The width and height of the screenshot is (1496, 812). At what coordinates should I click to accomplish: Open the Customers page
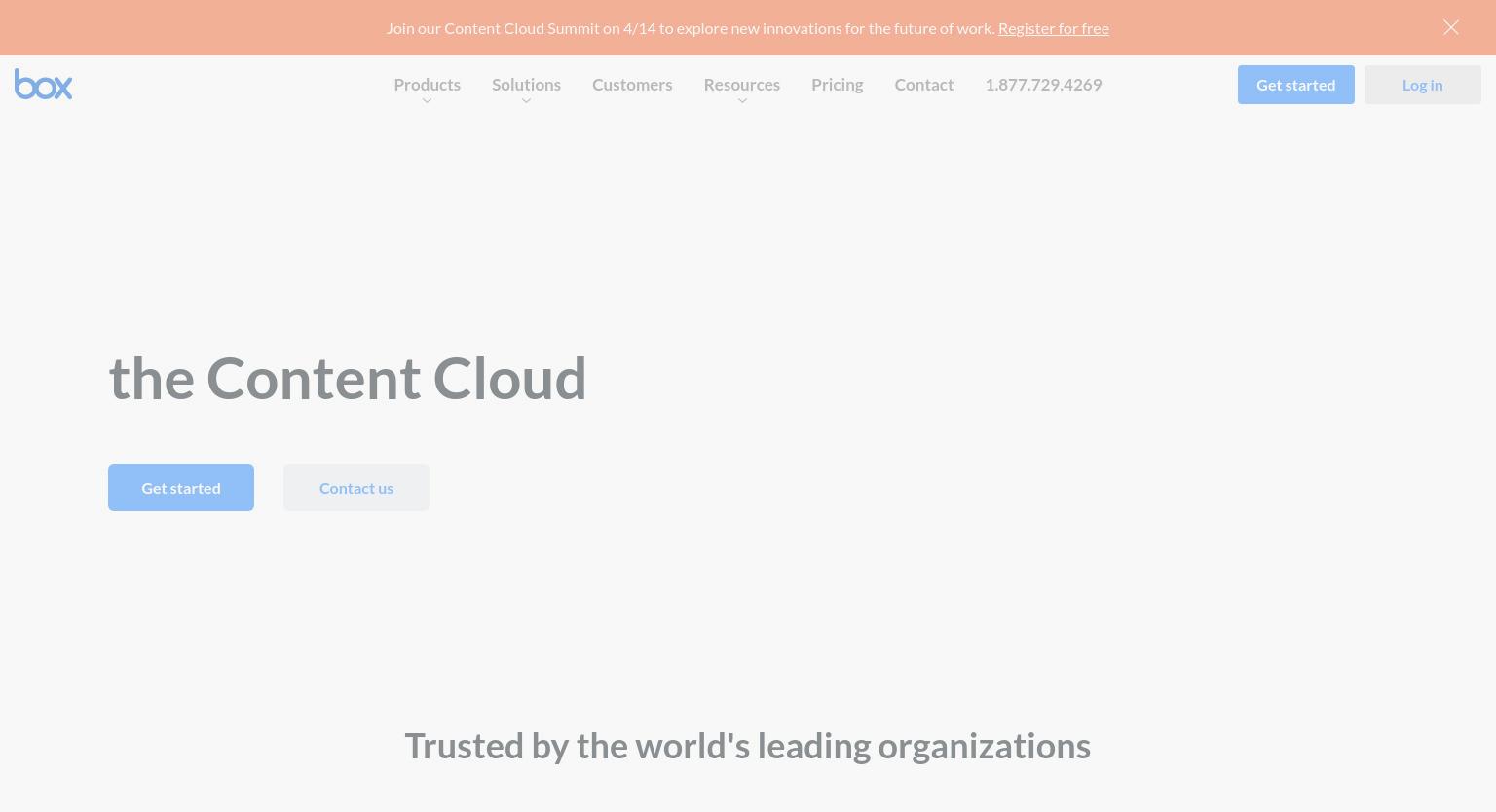pyautogui.click(x=632, y=85)
